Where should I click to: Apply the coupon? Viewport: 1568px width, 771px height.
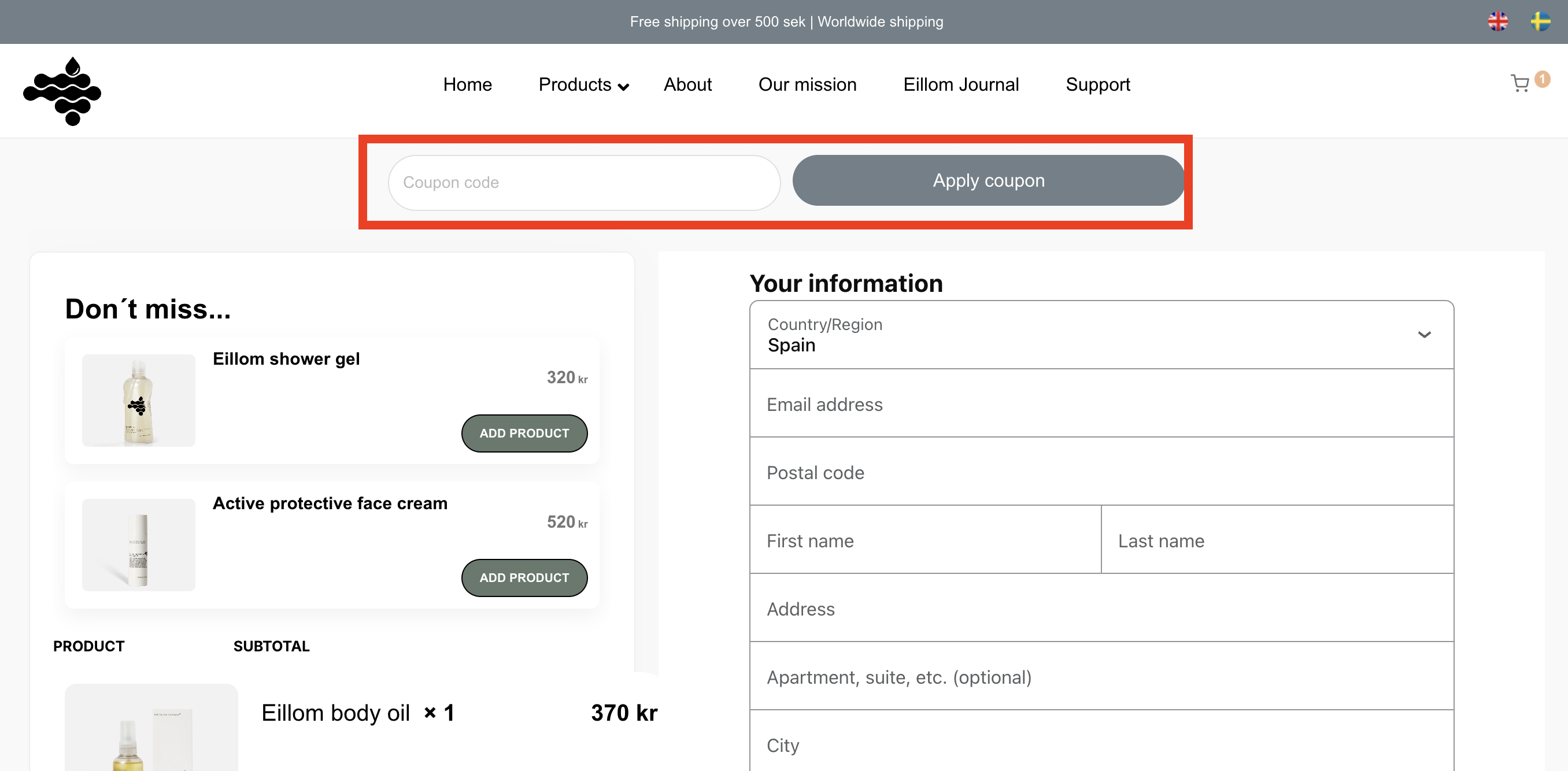(x=989, y=180)
